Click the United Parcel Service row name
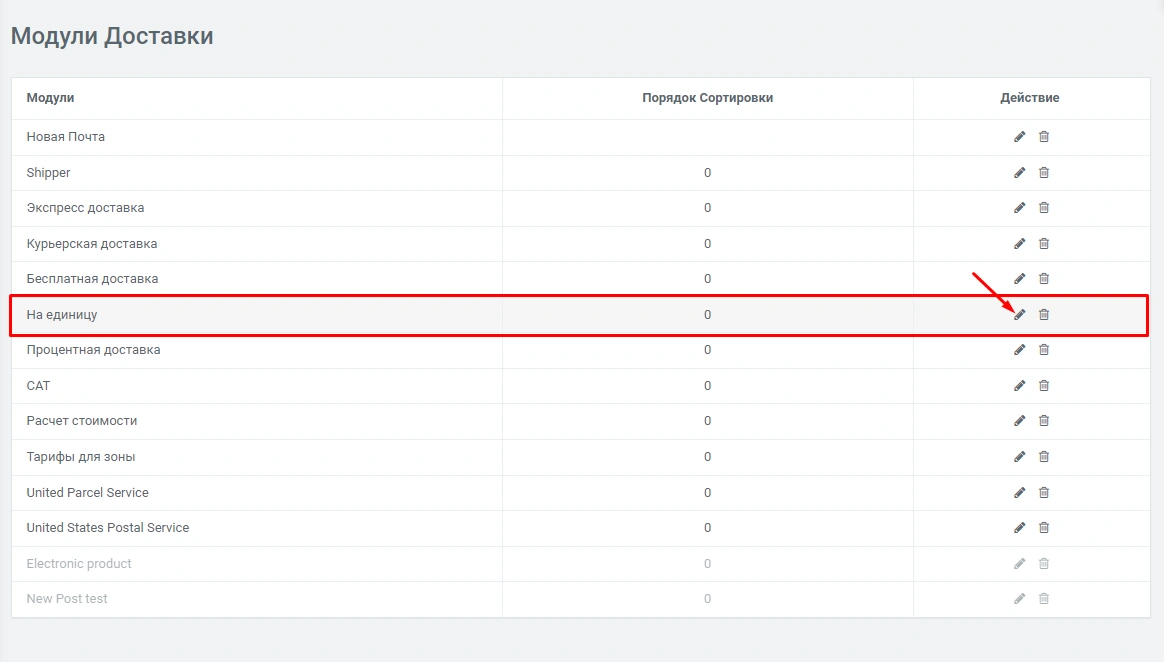This screenshot has width=1164, height=662. [87, 493]
